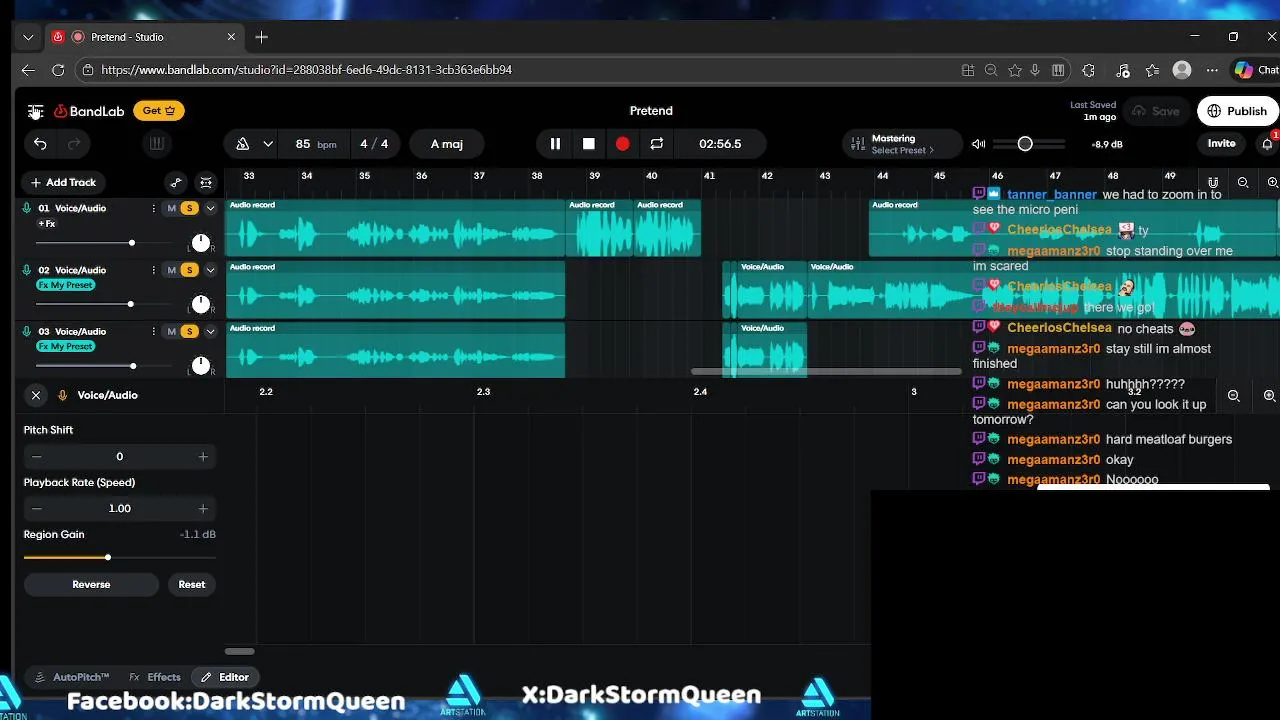Image resolution: width=1280 pixels, height=720 pixels.
Task: Click the BandLab logo
Action: click(x=89, y=111)
